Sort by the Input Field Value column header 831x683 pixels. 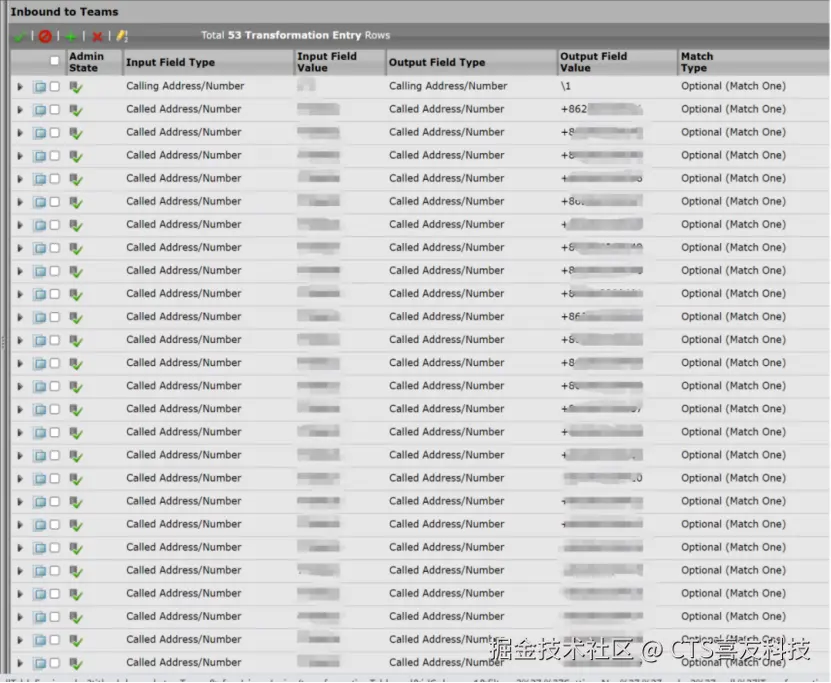point(326,62)
